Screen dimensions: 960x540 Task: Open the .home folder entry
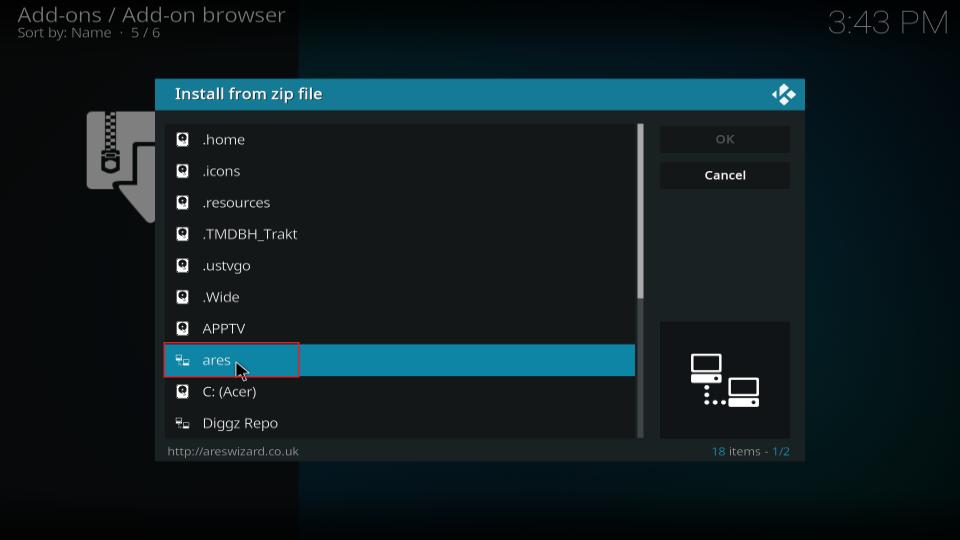(x=400, y=140)
